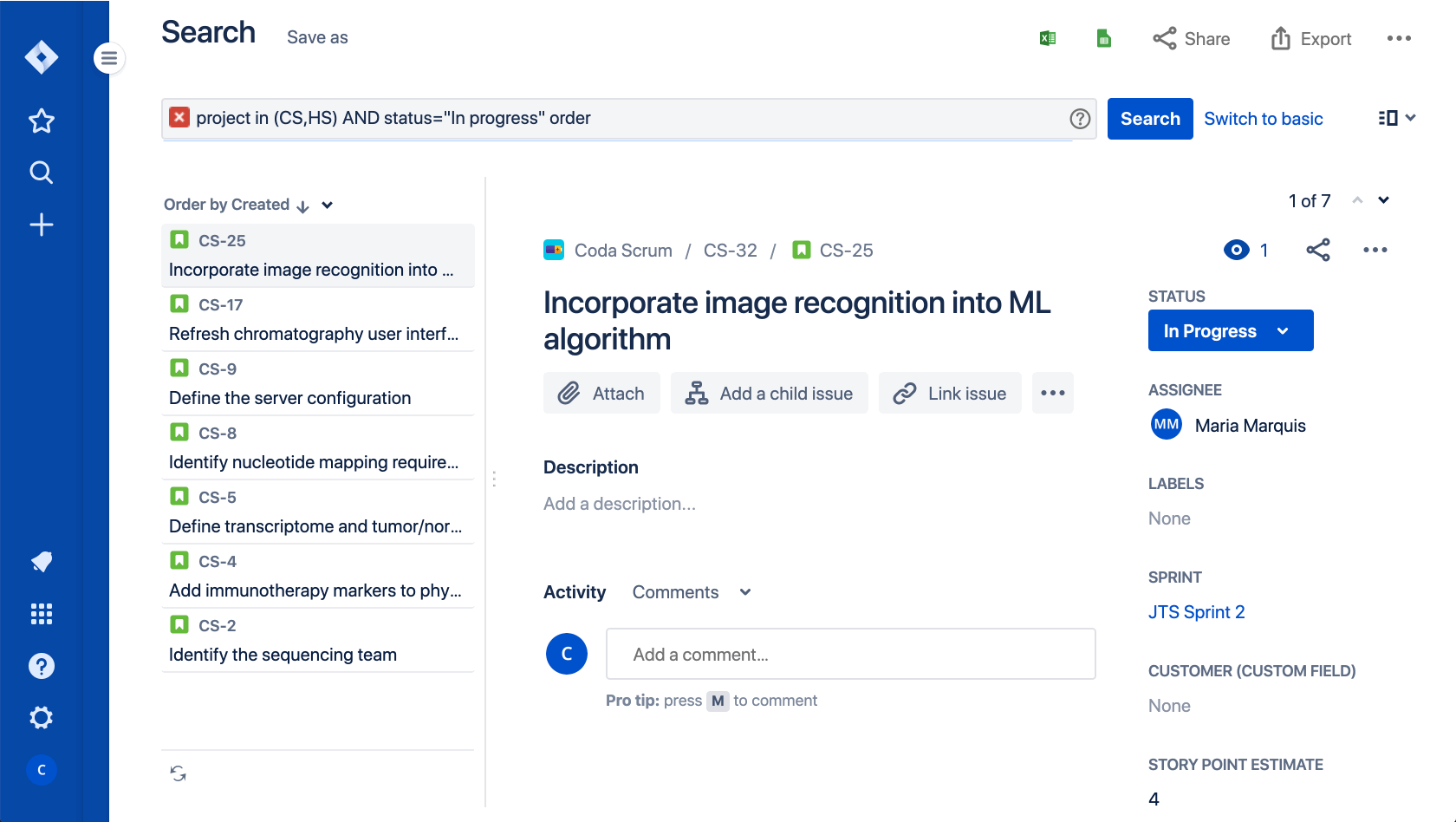Select CS-9 Define the server configuration
The height and width of the screenshot is (822, 1456).
317,383
